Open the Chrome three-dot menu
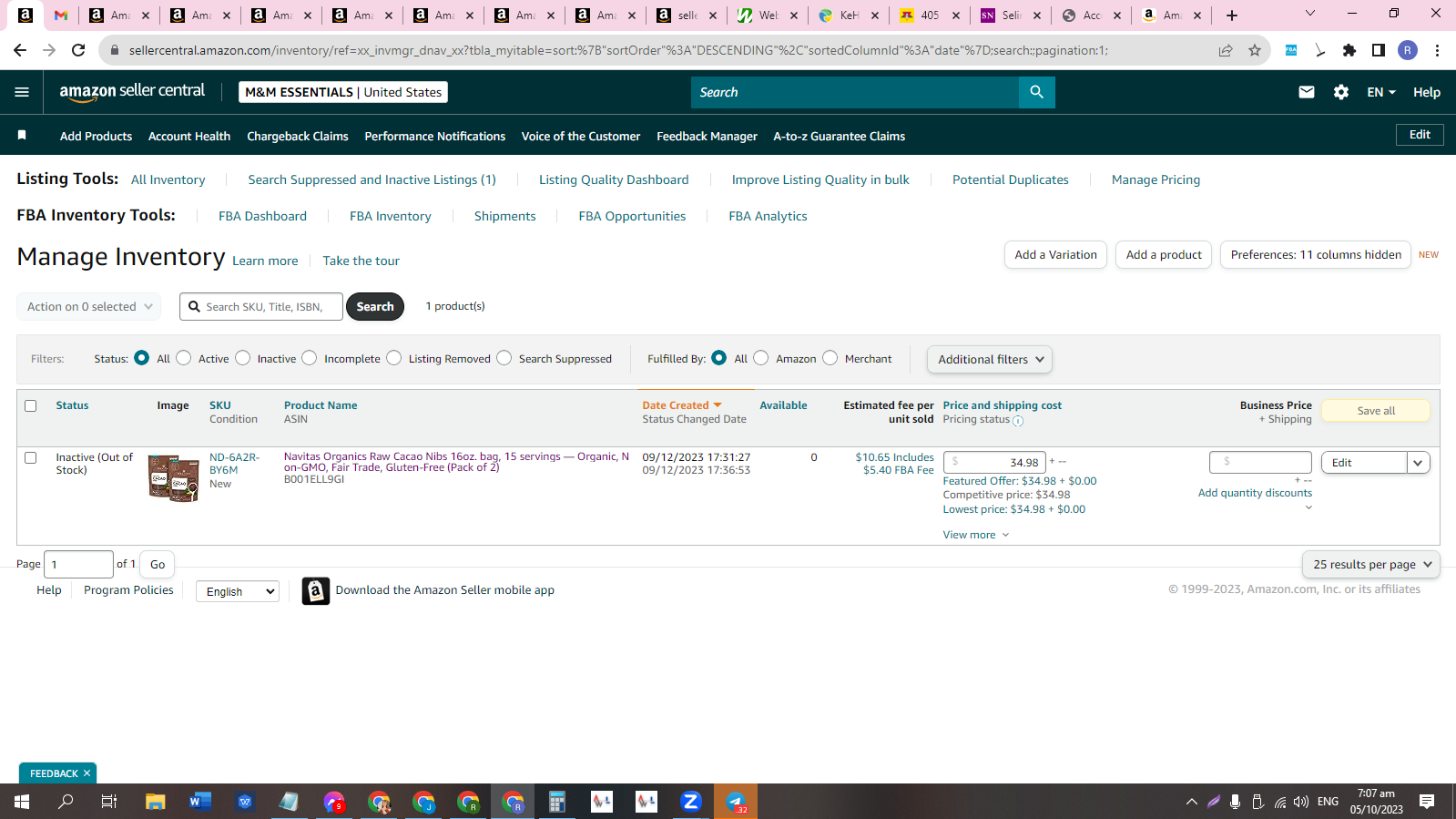The image size is (1456, 819). [1437, 50]
